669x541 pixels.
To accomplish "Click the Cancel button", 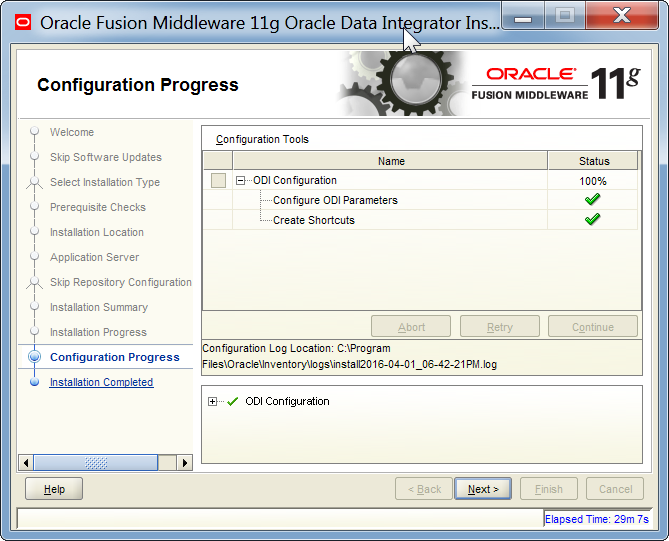I will tap(615, 489).
